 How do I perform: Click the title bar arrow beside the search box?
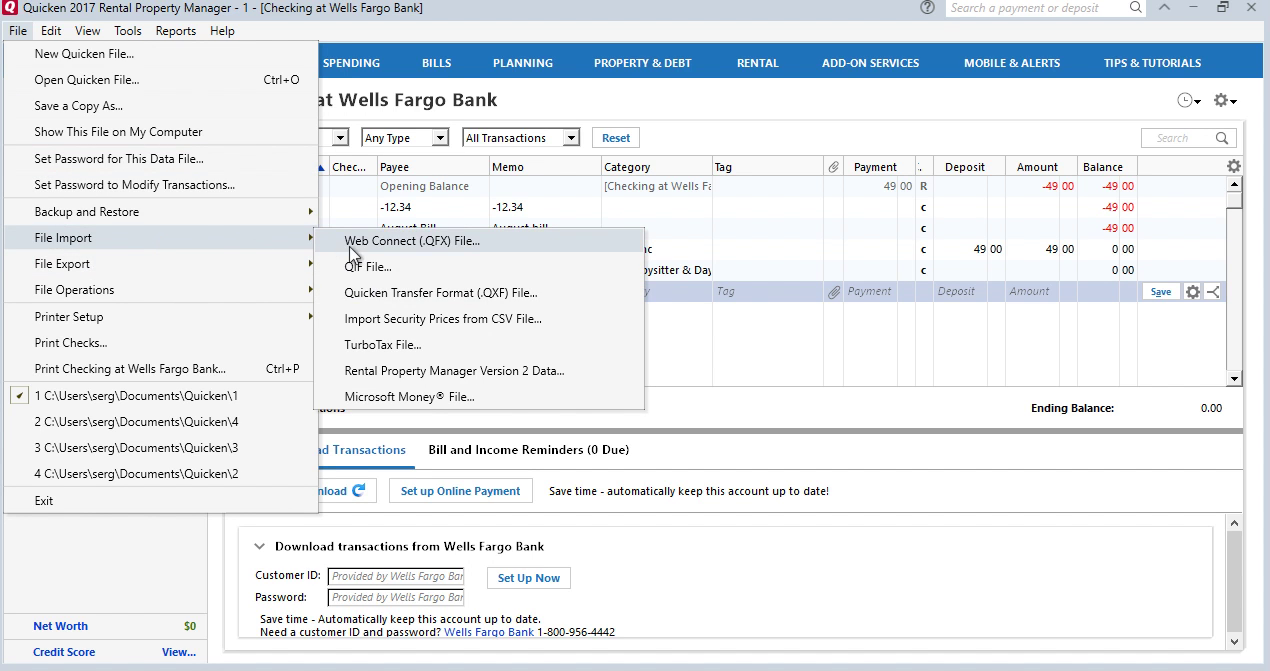(1164, 8)
